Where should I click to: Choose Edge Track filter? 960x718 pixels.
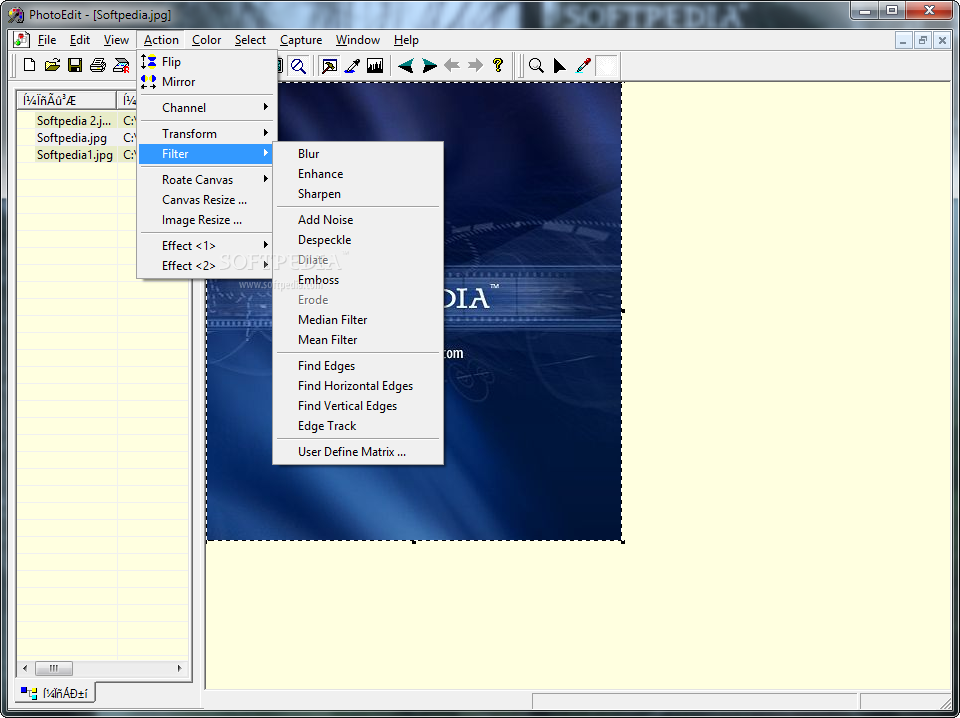click(x=358, y=425)
